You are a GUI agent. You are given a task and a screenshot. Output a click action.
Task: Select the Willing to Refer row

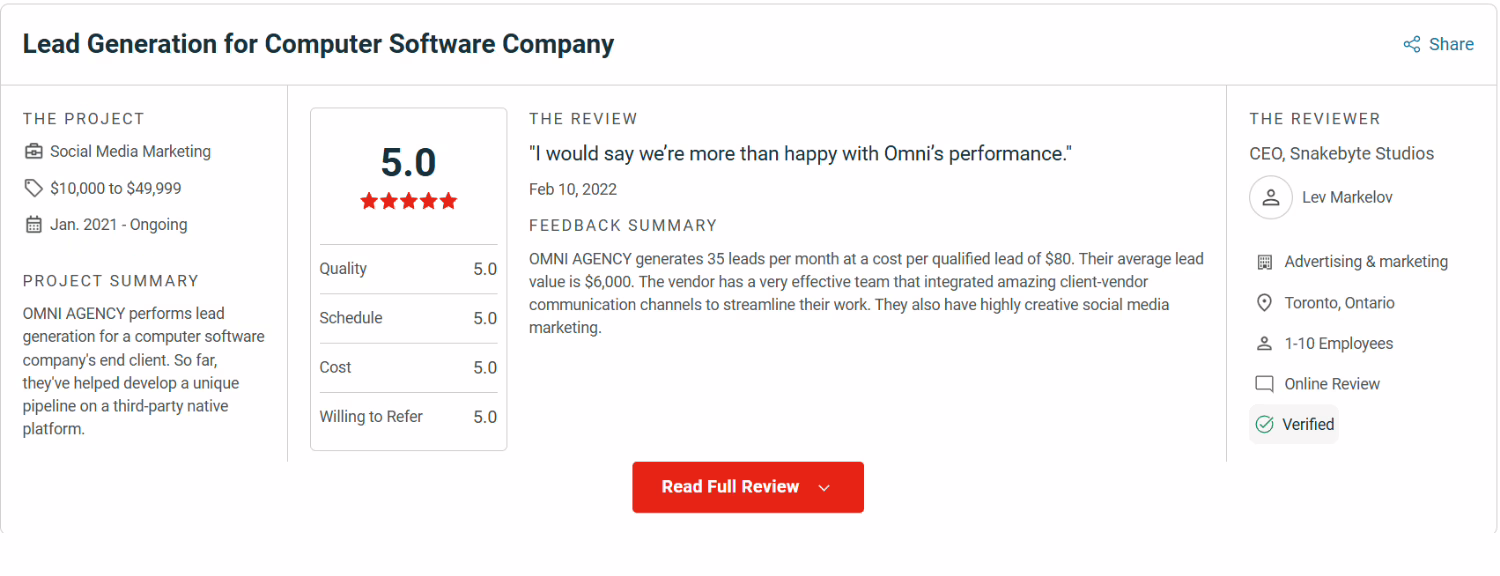point(408,417)
